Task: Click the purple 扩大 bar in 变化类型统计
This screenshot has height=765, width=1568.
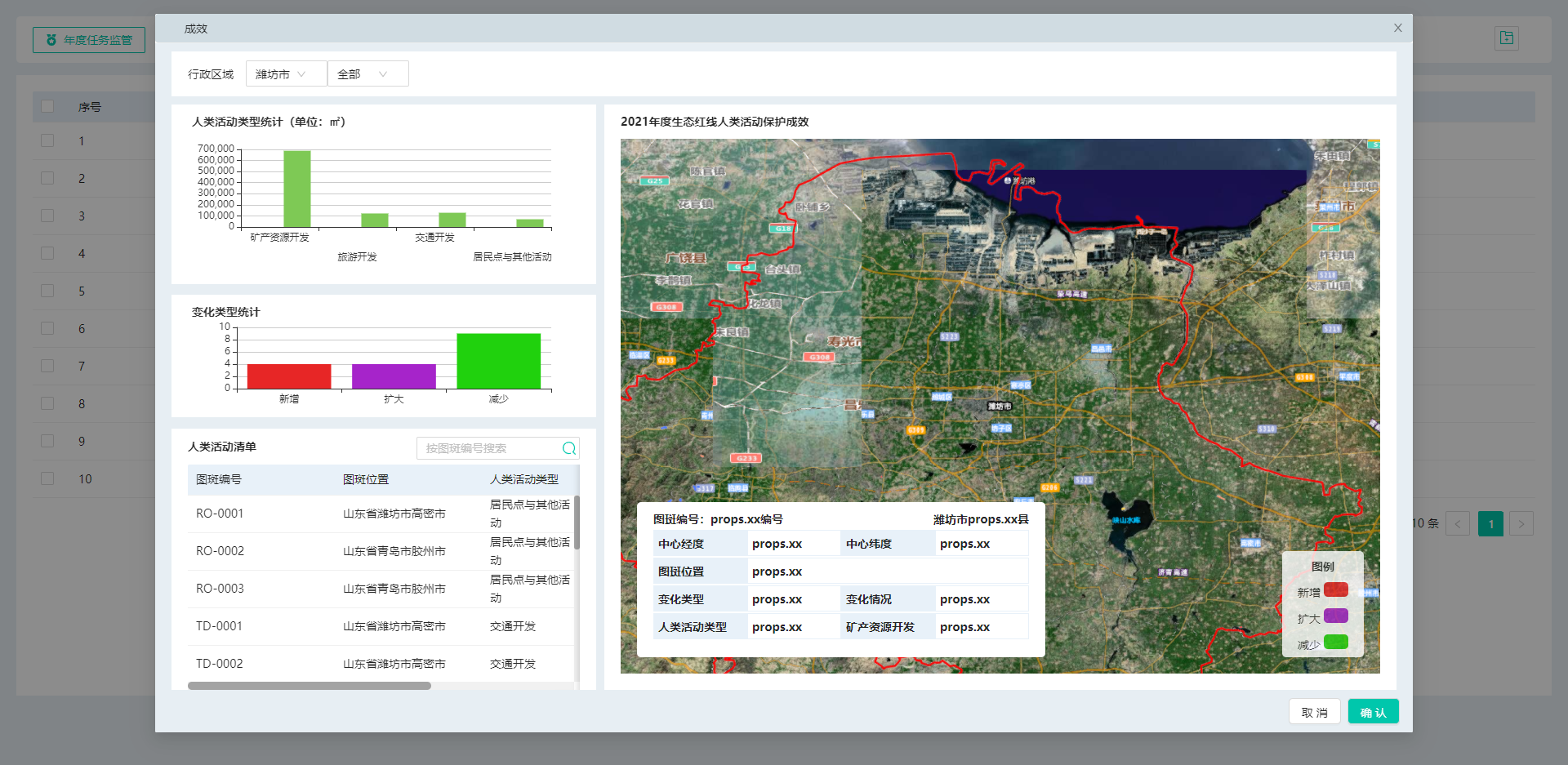Action: (x=394, y=376)
